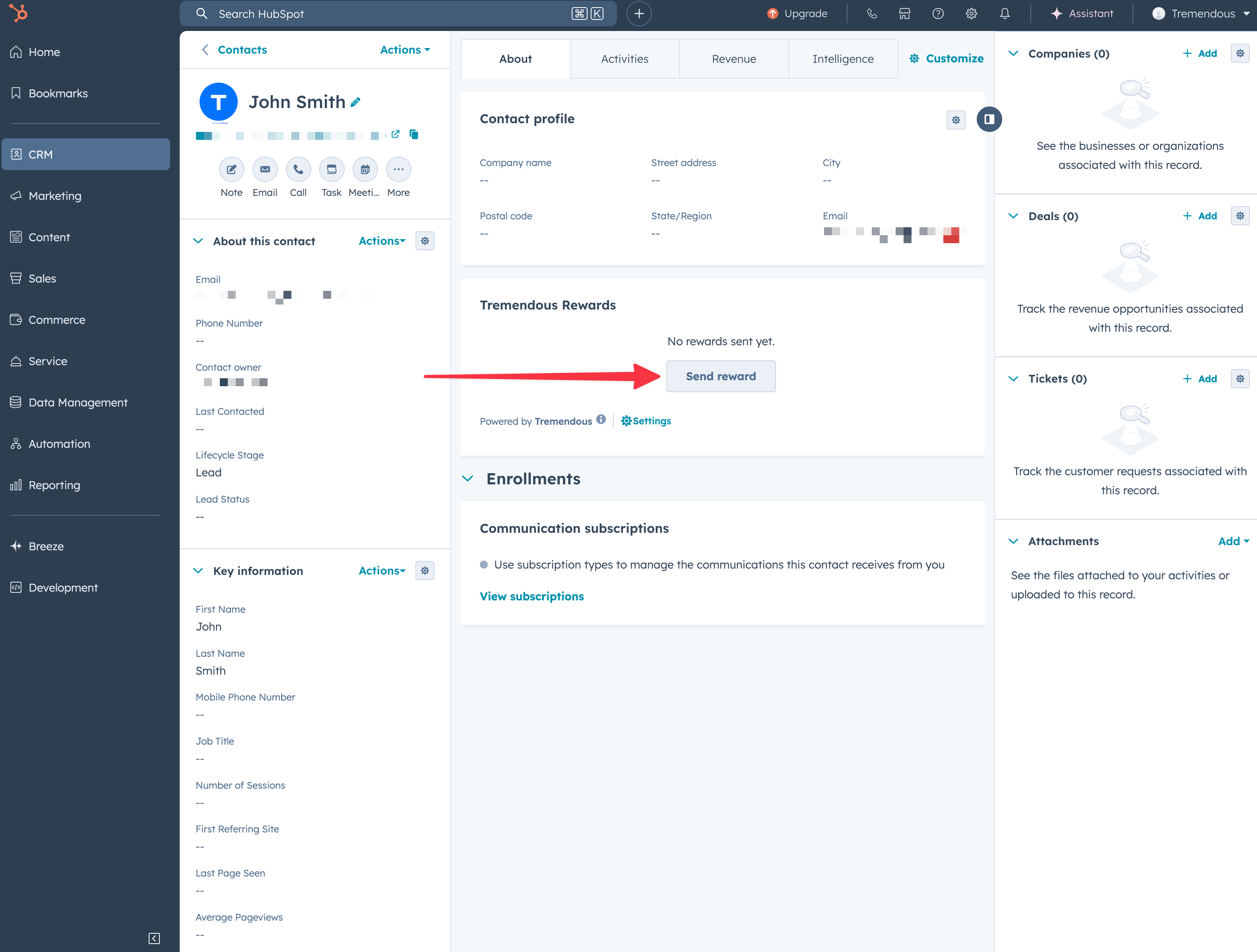Open Contact profile card gear settings

pos(956,120)
